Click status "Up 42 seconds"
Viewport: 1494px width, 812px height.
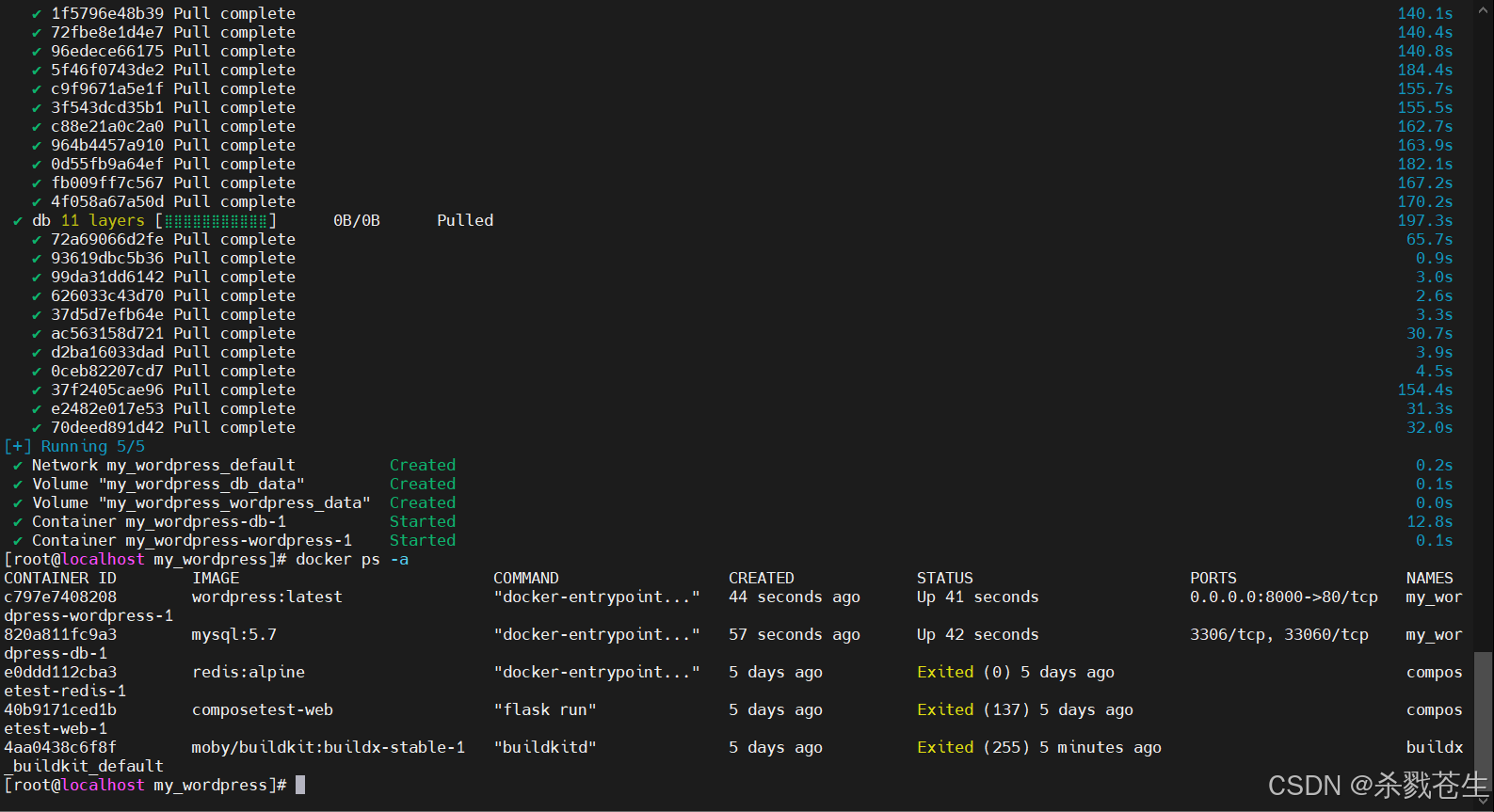pyautogui.click(x=978, y=634)
